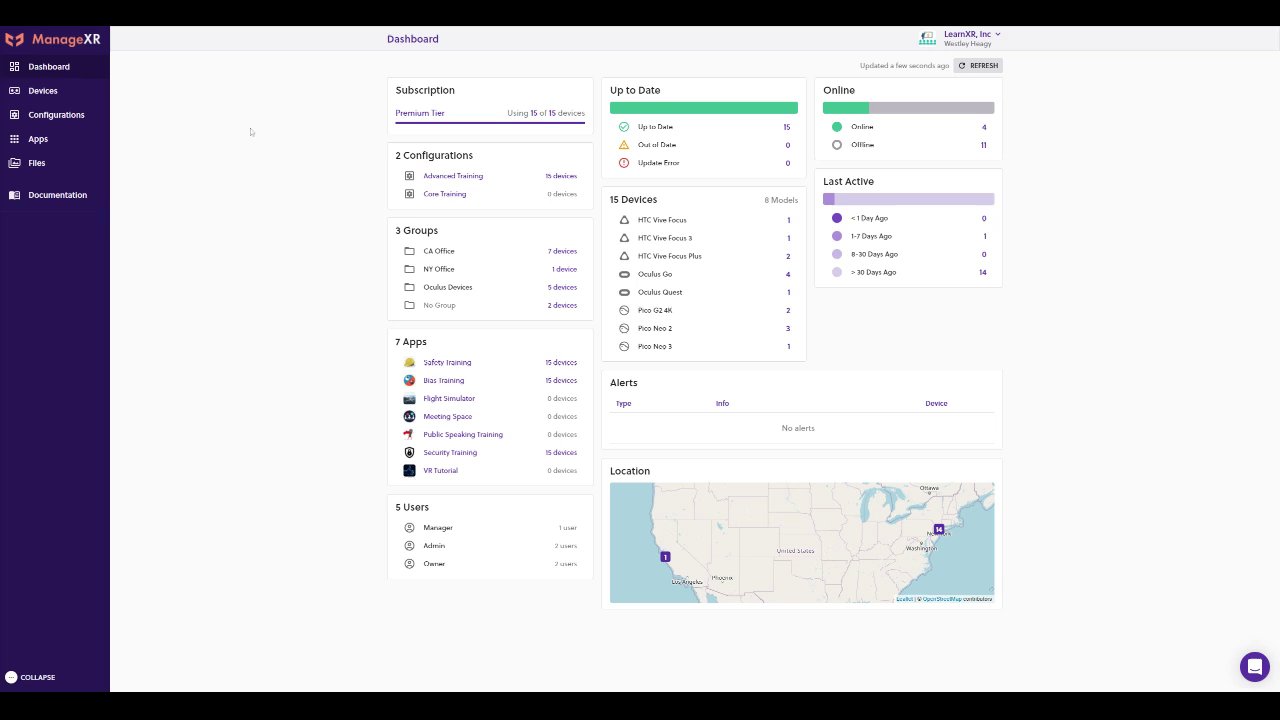Click the Advanced Training configuration icon

(x=409, y=176)
